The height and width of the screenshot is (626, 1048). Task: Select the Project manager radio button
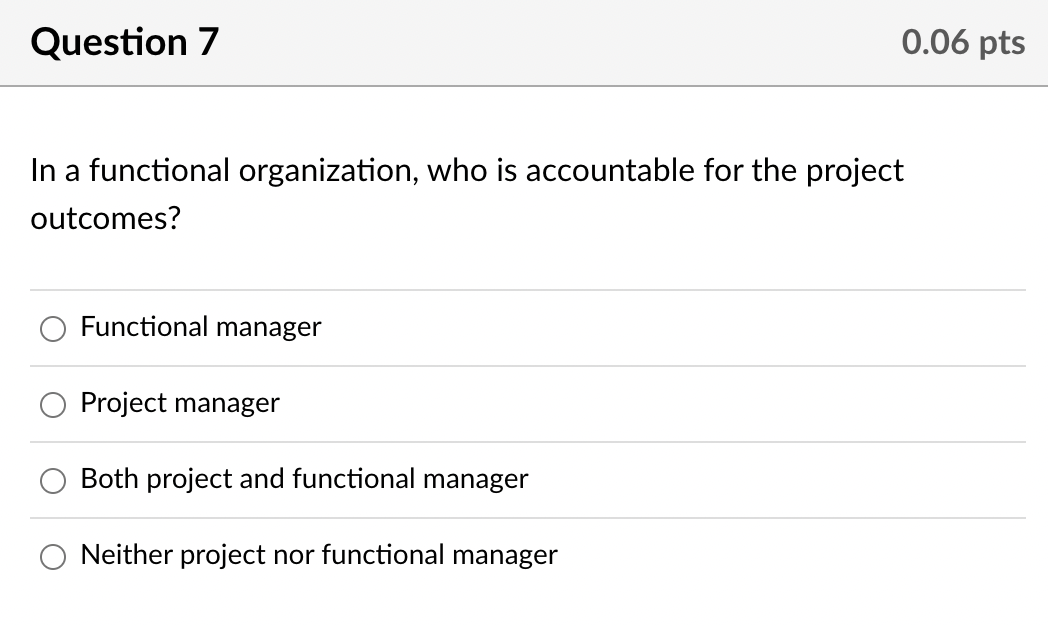click(x=52, y=404)
